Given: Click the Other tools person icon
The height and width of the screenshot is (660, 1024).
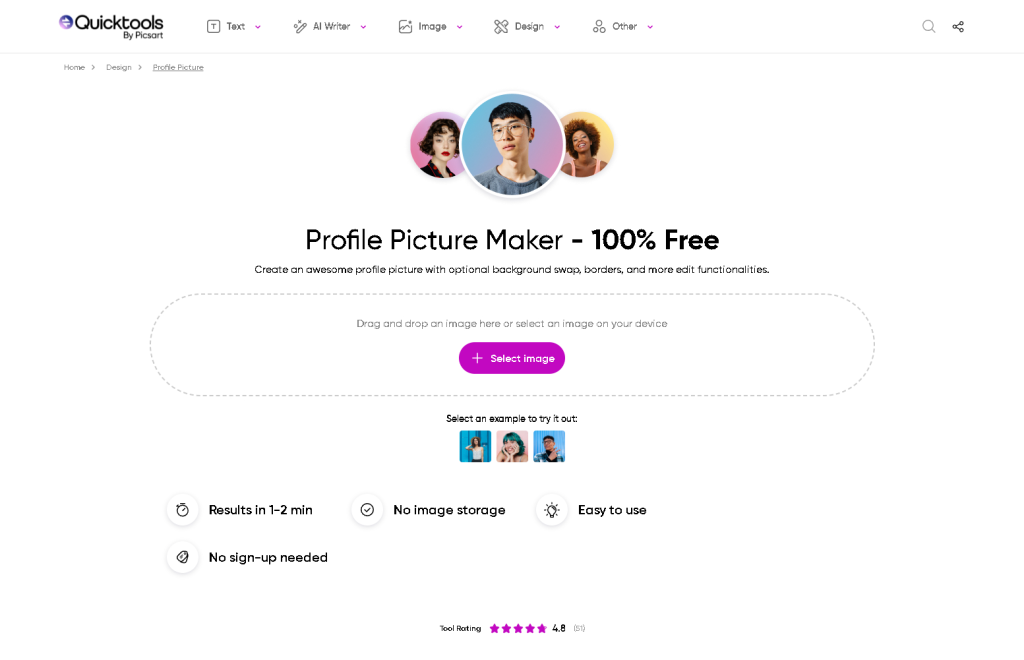Looking at the screenshot, I should click(599, 26).
